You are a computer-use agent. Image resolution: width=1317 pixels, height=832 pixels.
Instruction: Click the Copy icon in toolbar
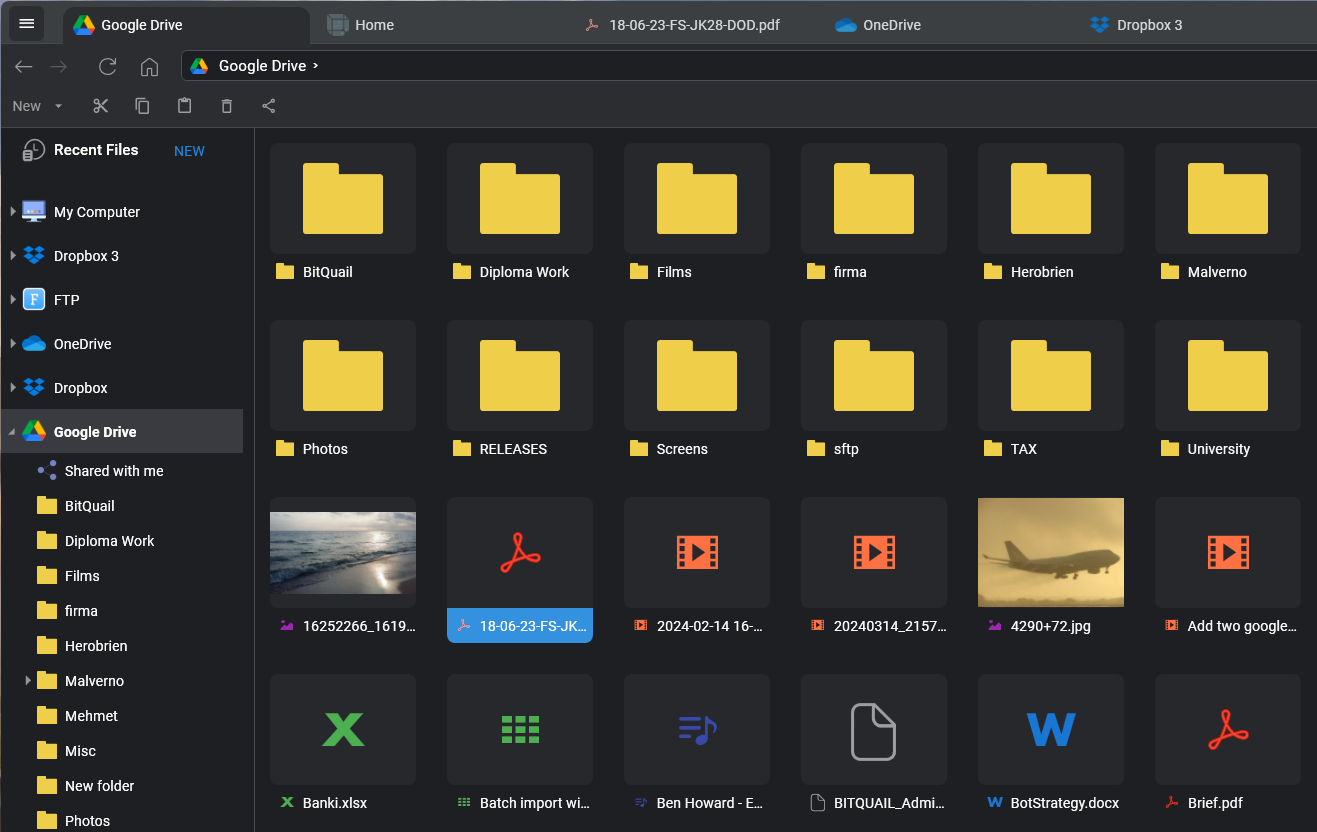pos(142,106)
